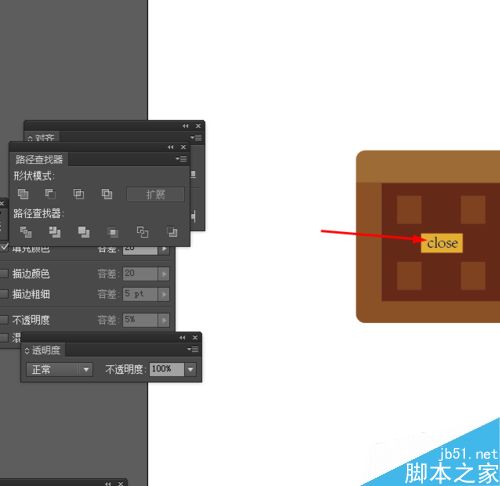Select the 路径查找器 tab

(39, 159)
